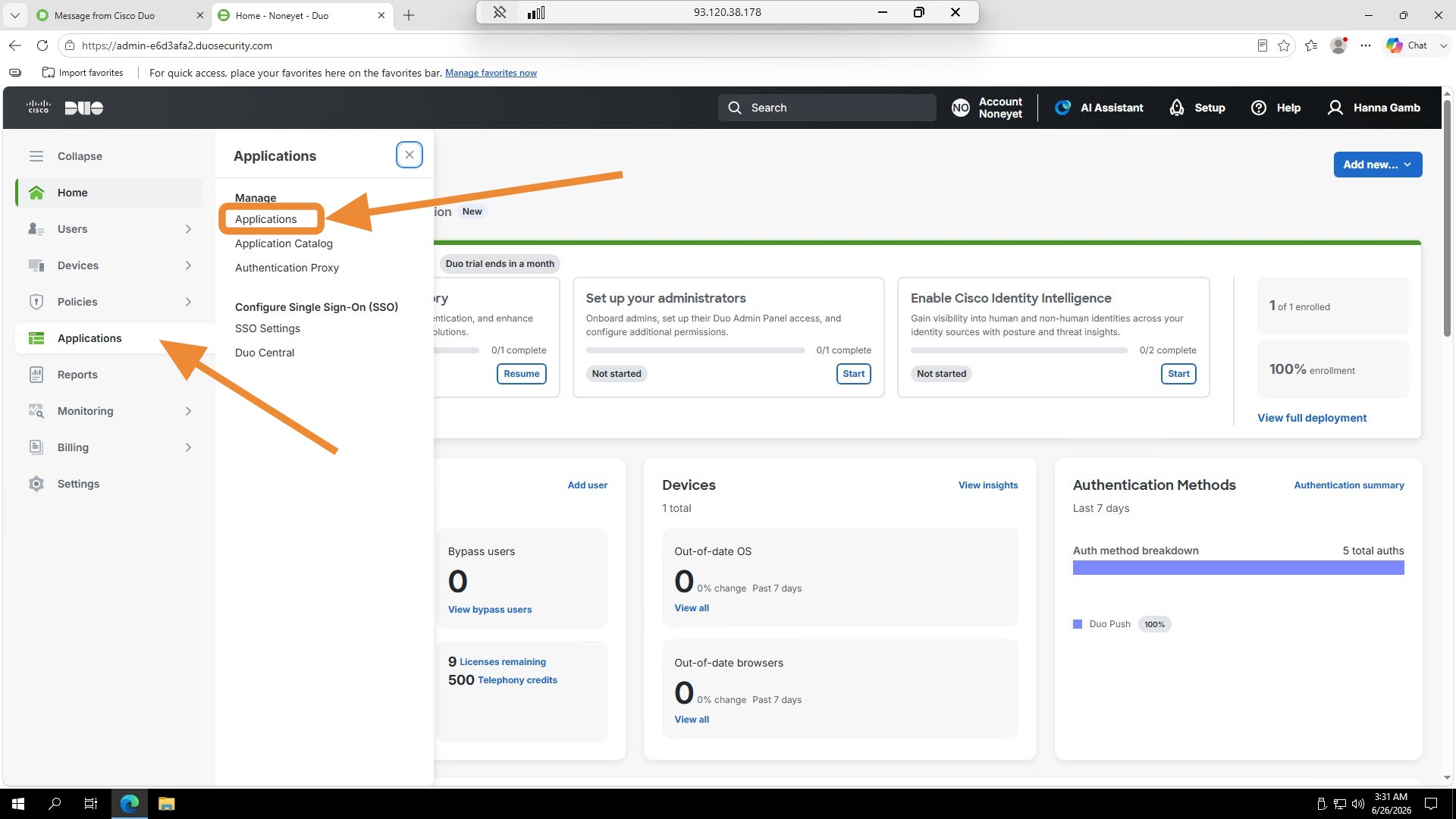Expand the Chat sidebar dropdown arrow
This screenshot has width=1456, height=819.
[x=1443, y=45]
